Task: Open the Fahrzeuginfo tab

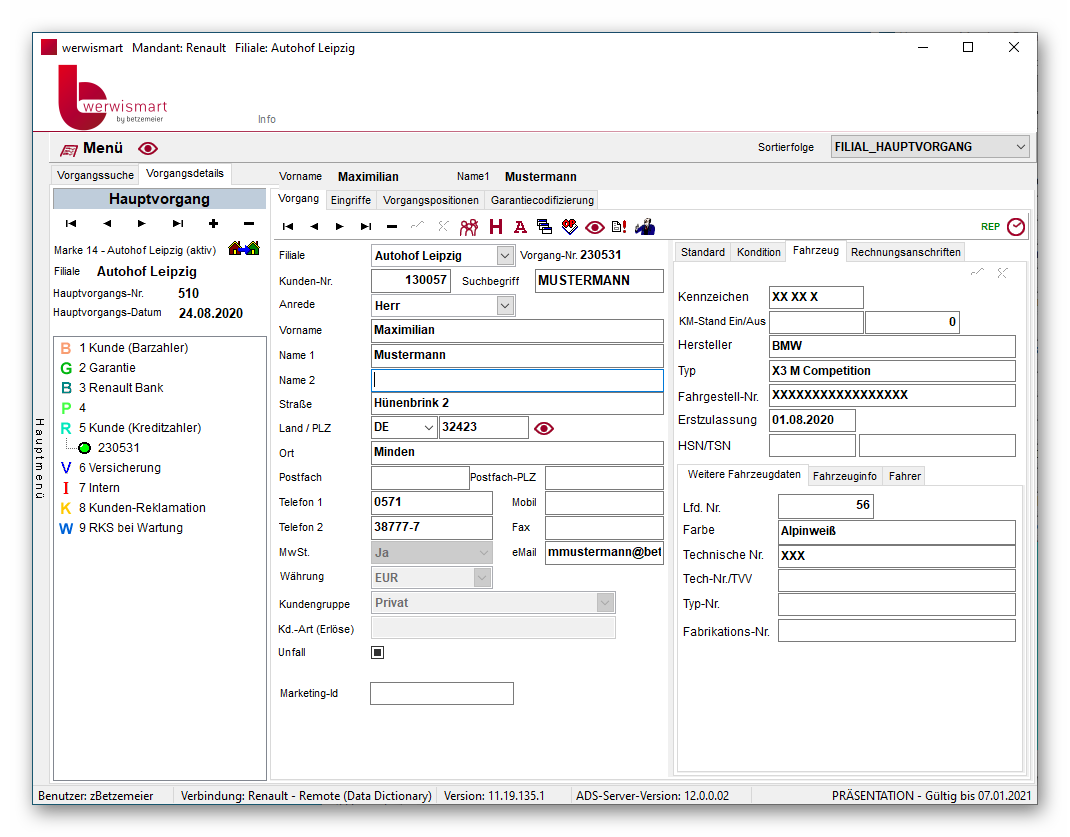Action: (x=845, y=476)
